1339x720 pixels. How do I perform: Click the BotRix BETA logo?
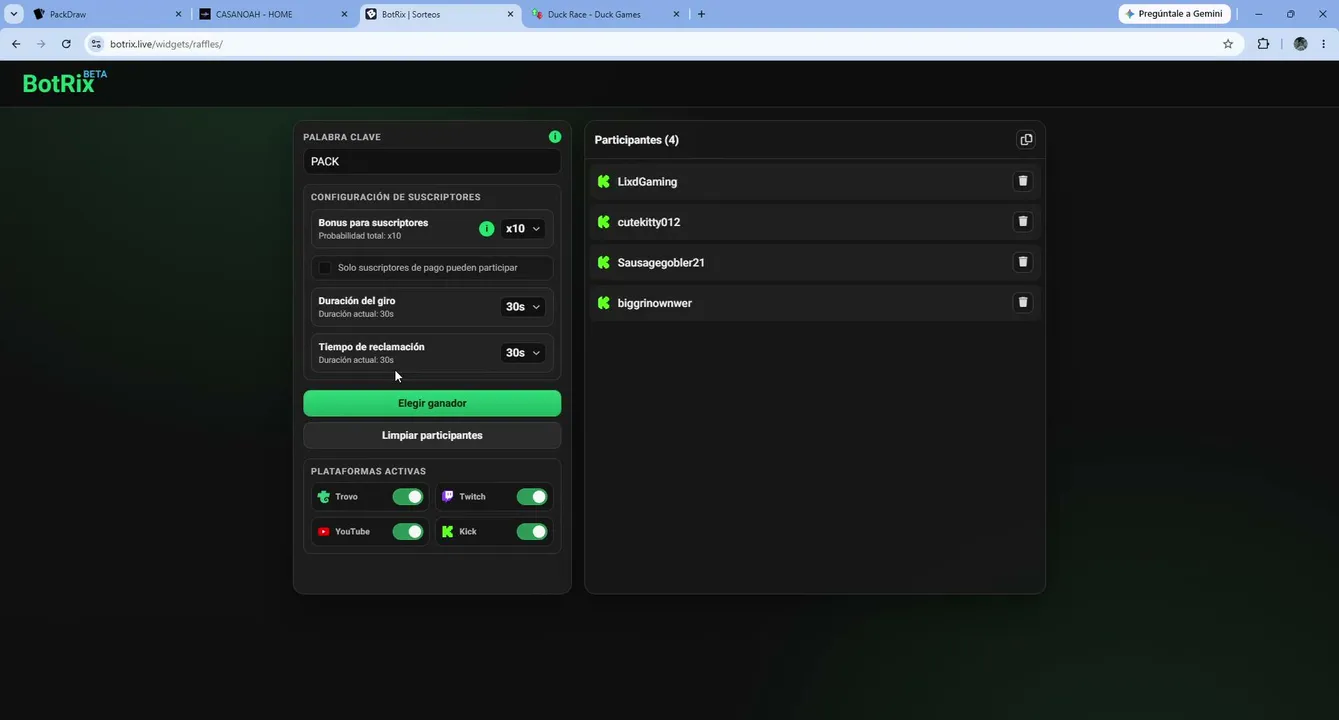(x=64, y=82)
